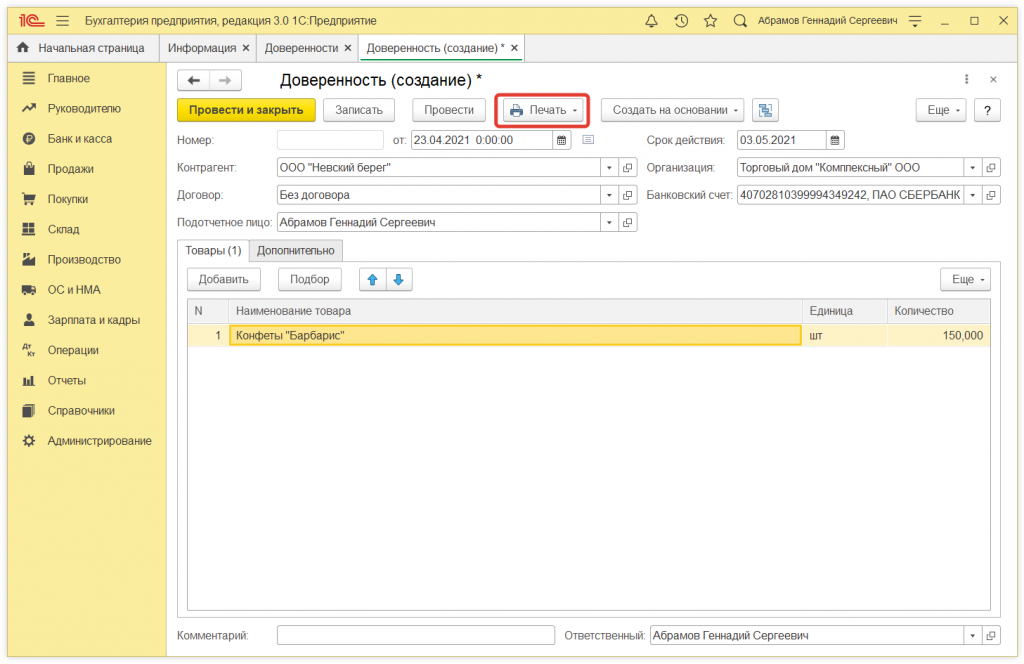The height and width of the screenshot is (664, 1024).
Task: Expand Создать на основании menu
Action: coord(672,110)
